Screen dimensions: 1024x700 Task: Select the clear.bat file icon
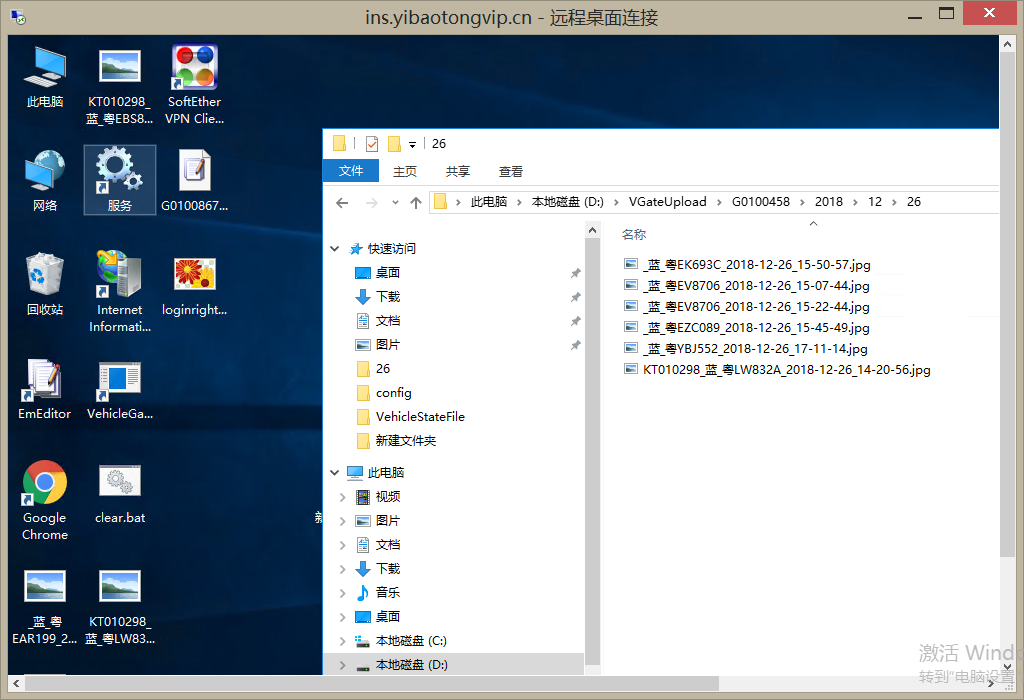coord(120,494)
